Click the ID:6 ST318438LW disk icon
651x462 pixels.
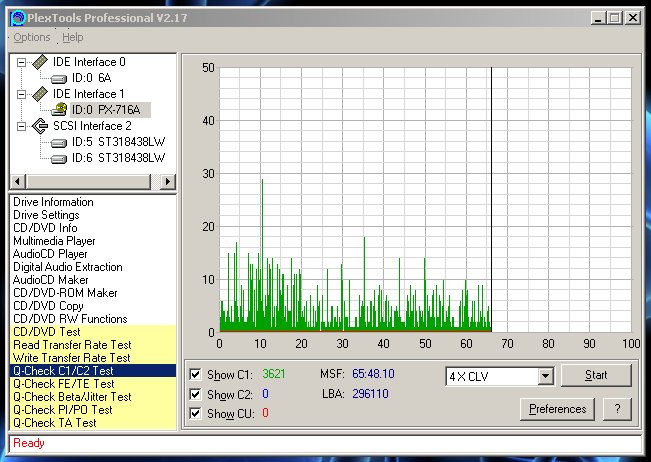(60, 158)
